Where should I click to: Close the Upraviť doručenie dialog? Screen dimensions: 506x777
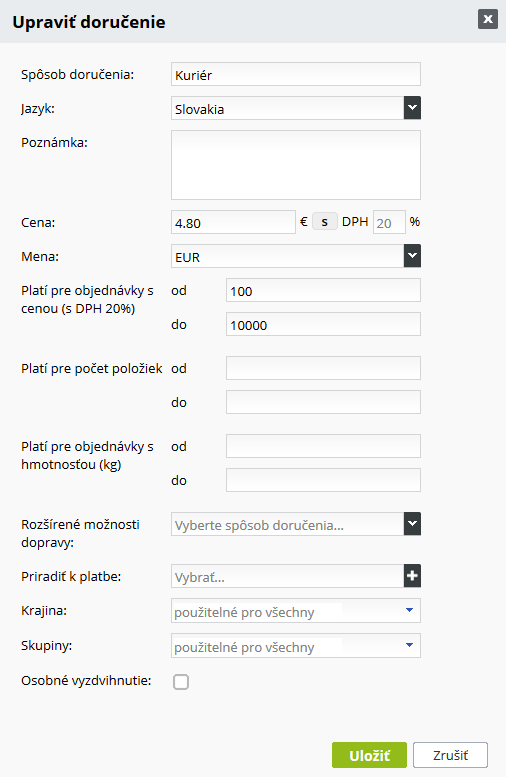click(x=488, y=19)
